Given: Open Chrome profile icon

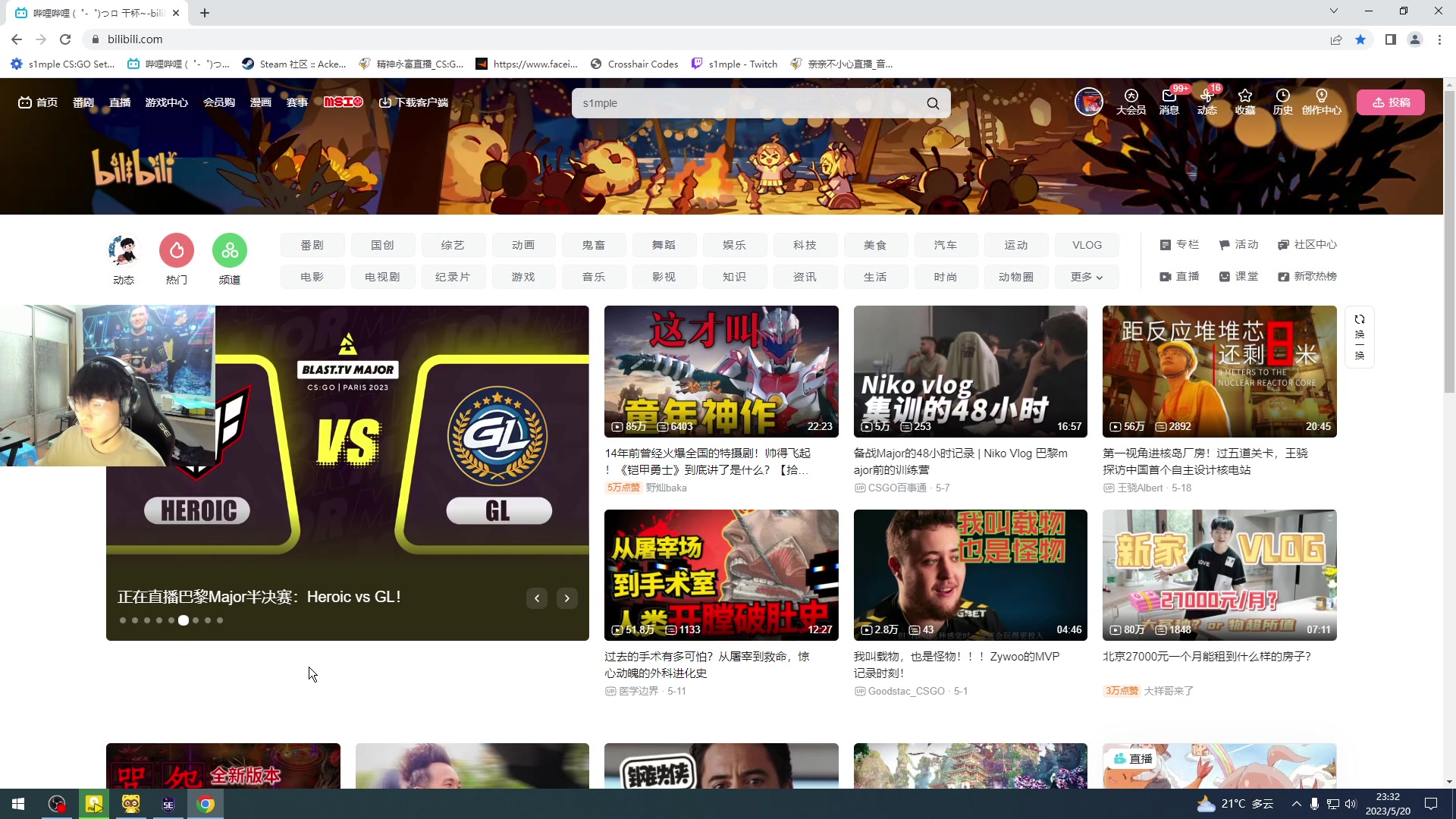Looking at the screenshot, I should pyautogui.click(x=1414, y=39).
